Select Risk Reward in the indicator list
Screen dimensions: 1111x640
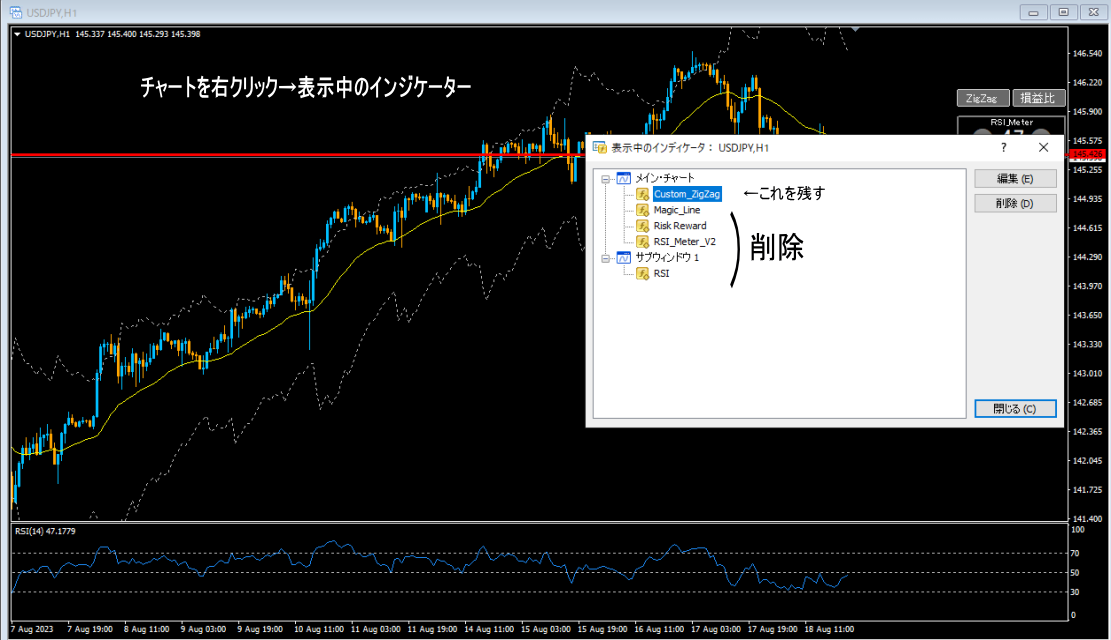click(x=680, y=226)
